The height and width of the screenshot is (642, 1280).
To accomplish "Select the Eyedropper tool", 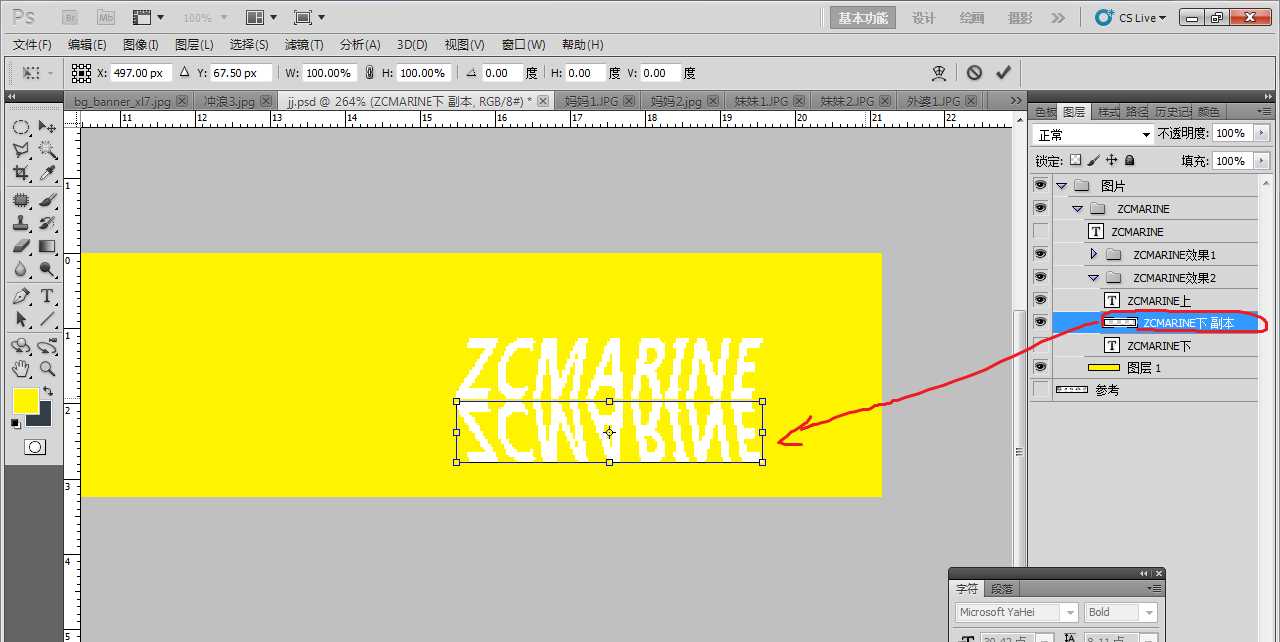I will click(x=47, y=173).
